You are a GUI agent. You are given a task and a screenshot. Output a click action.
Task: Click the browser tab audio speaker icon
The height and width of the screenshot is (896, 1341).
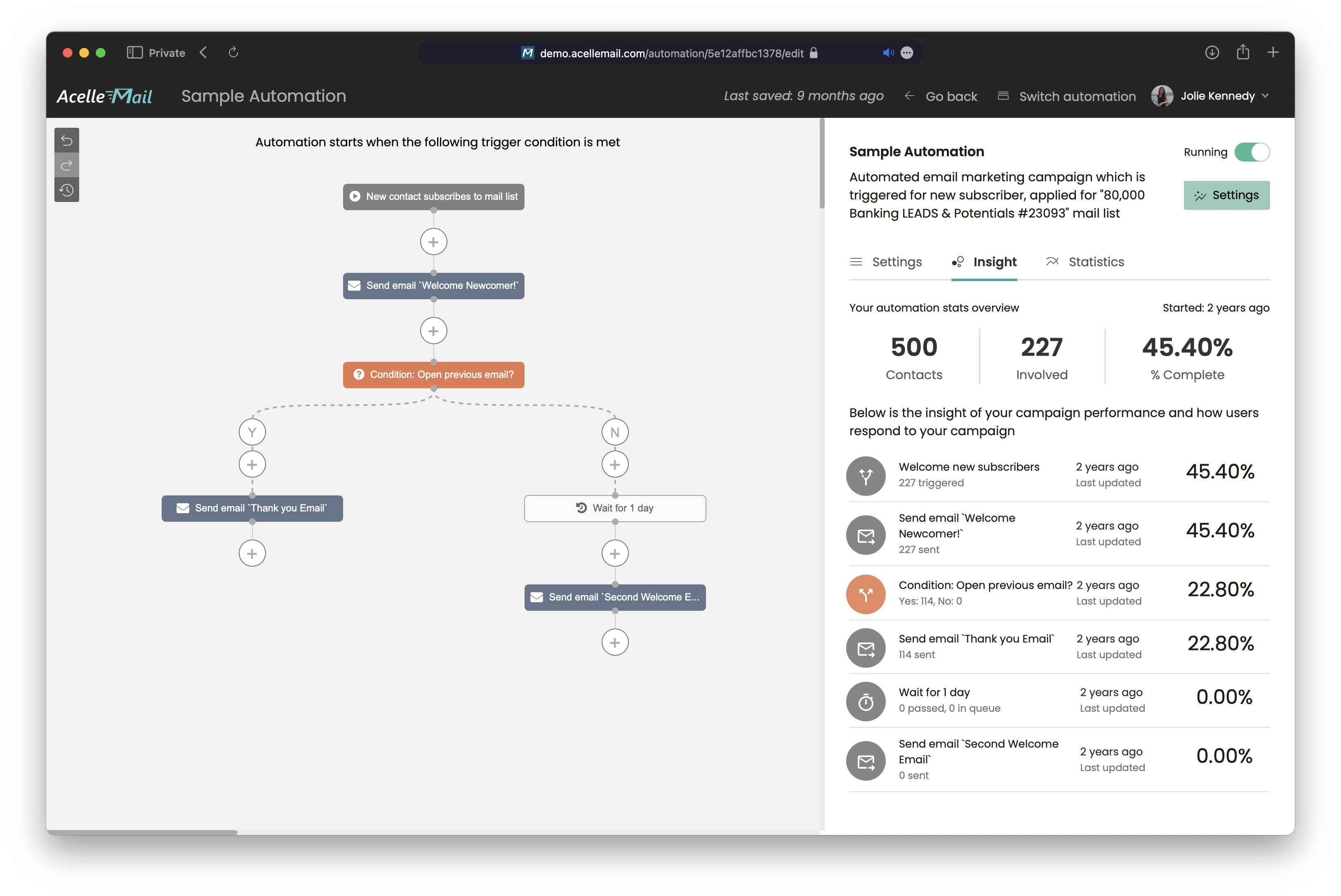pyautogui.click(x=888, y=53)
